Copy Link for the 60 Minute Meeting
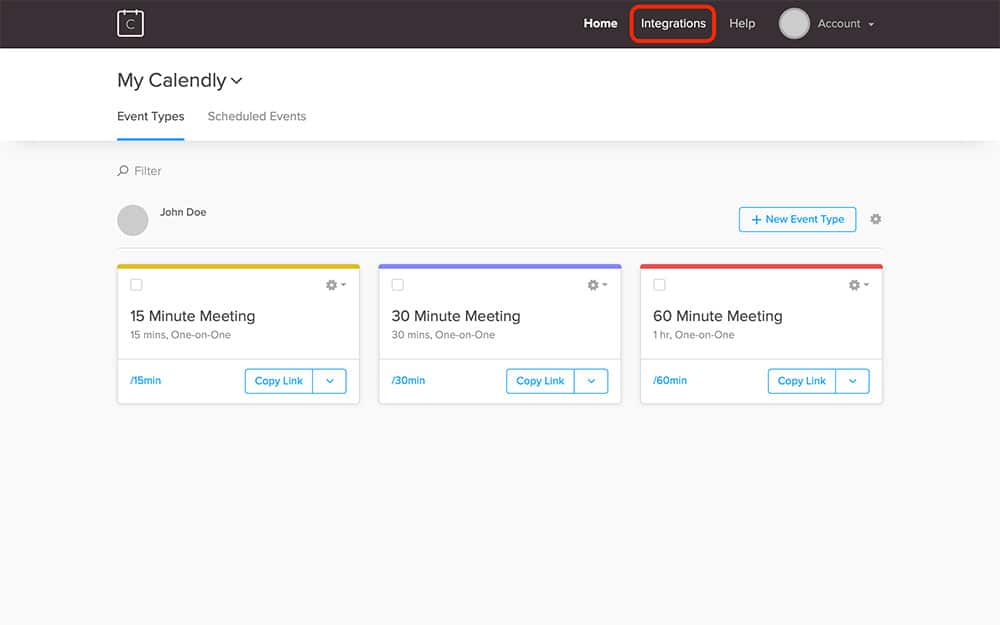The height and width of the screenshot is (625, 1000). pos(802,381)
